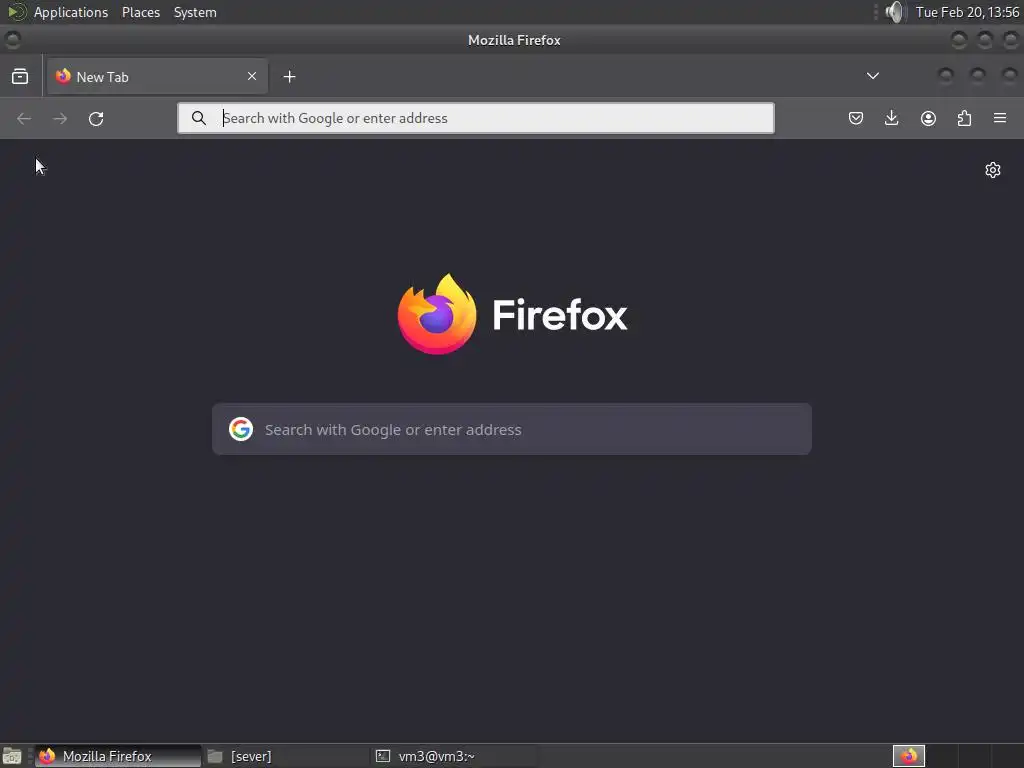Open the Firefox account menu
1024x768 pixels.
928,118
